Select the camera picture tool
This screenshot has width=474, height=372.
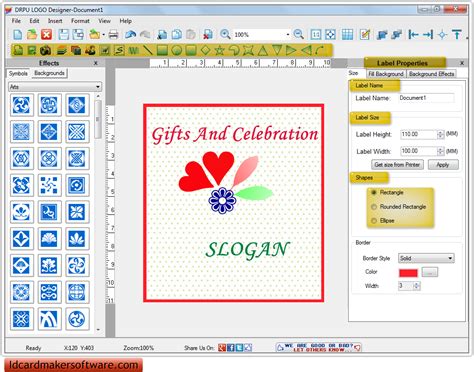45,50
